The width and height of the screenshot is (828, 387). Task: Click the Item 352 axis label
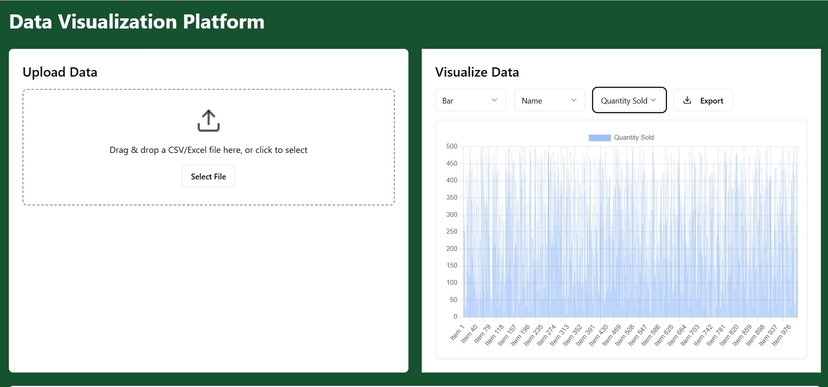pyautogui.click(x=572, y=334)
